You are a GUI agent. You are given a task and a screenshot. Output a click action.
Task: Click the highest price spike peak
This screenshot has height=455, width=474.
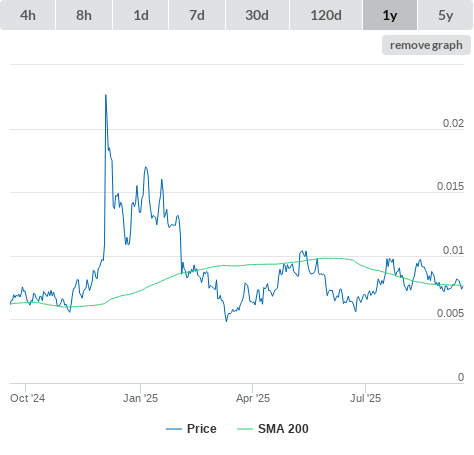106,95
